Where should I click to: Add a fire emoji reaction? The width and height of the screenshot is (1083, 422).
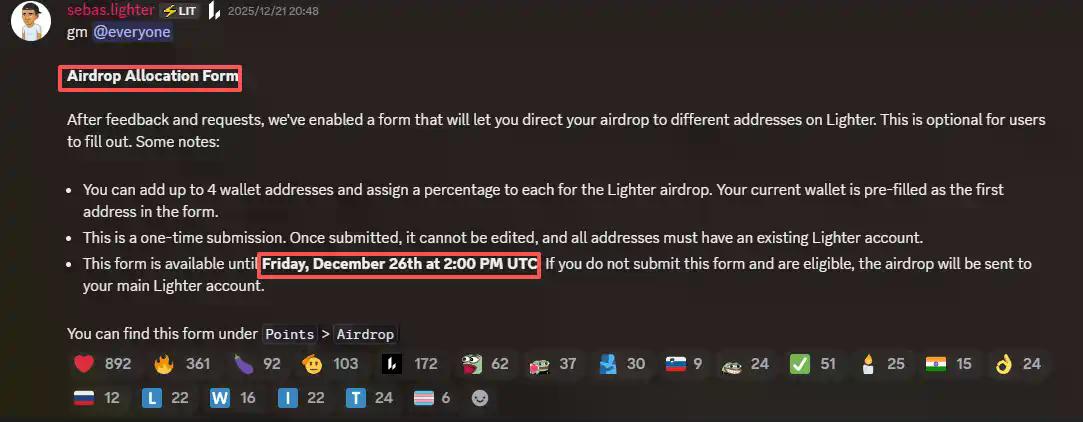tap(182, 364)
